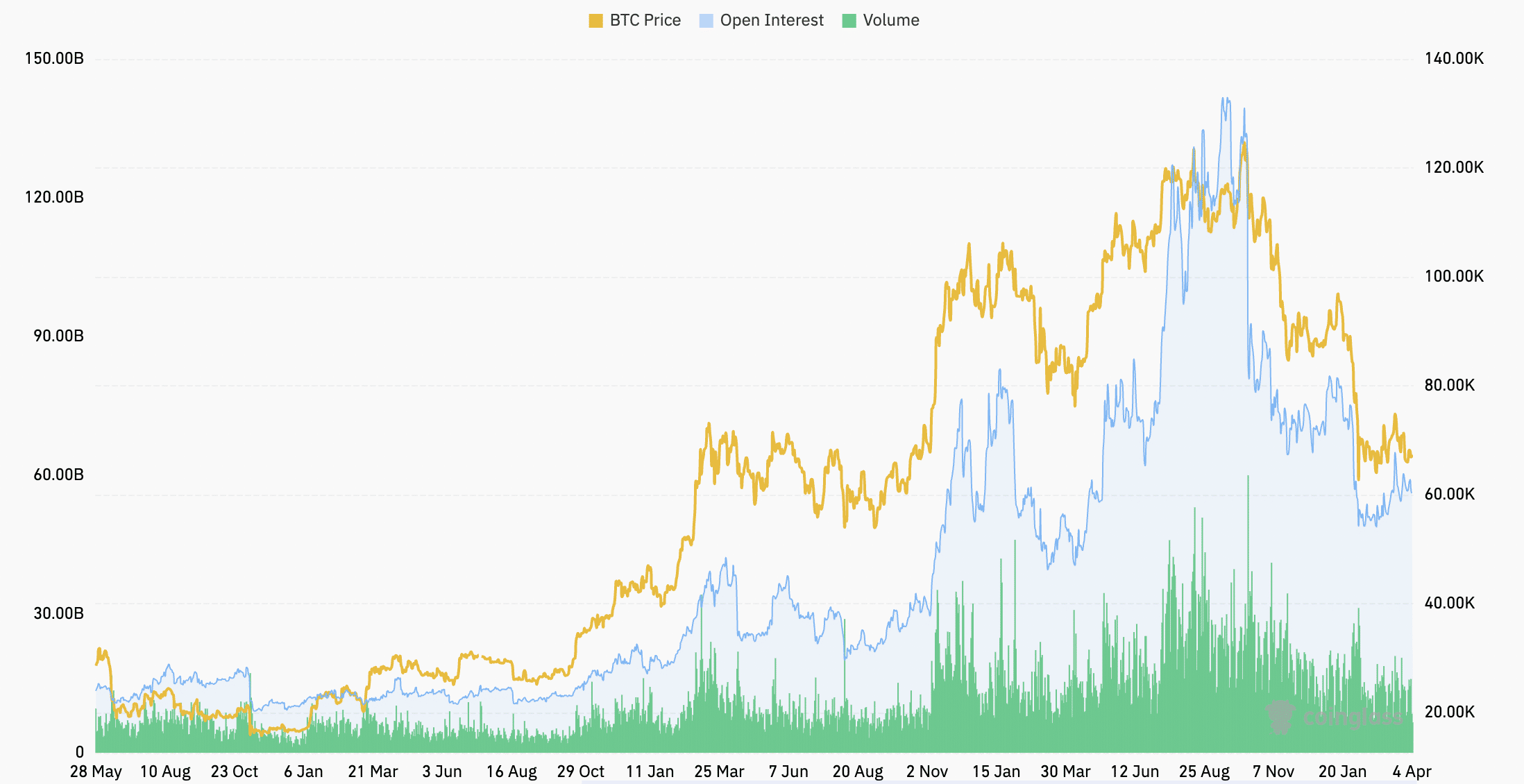Click the 150.00B left axis label
The image size is (1524, 784).
[54, 59]
